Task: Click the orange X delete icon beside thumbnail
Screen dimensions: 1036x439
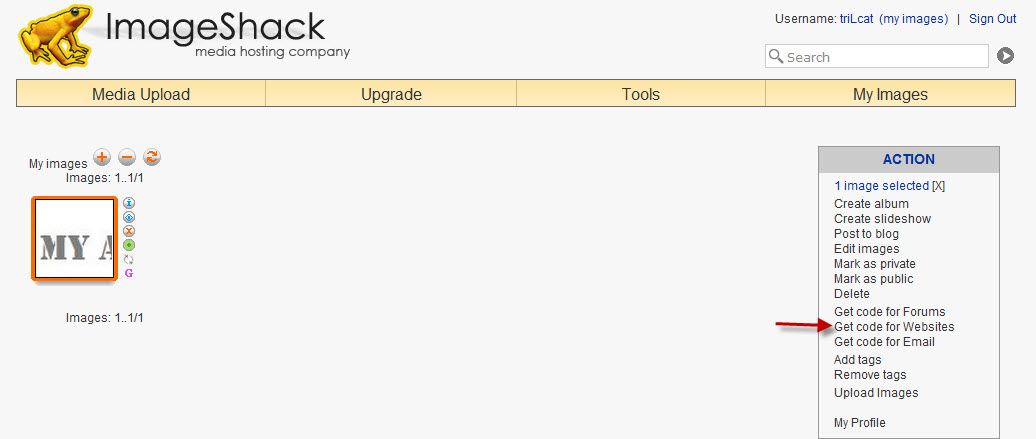Action: pyautogui.click(x=129, y=231)
